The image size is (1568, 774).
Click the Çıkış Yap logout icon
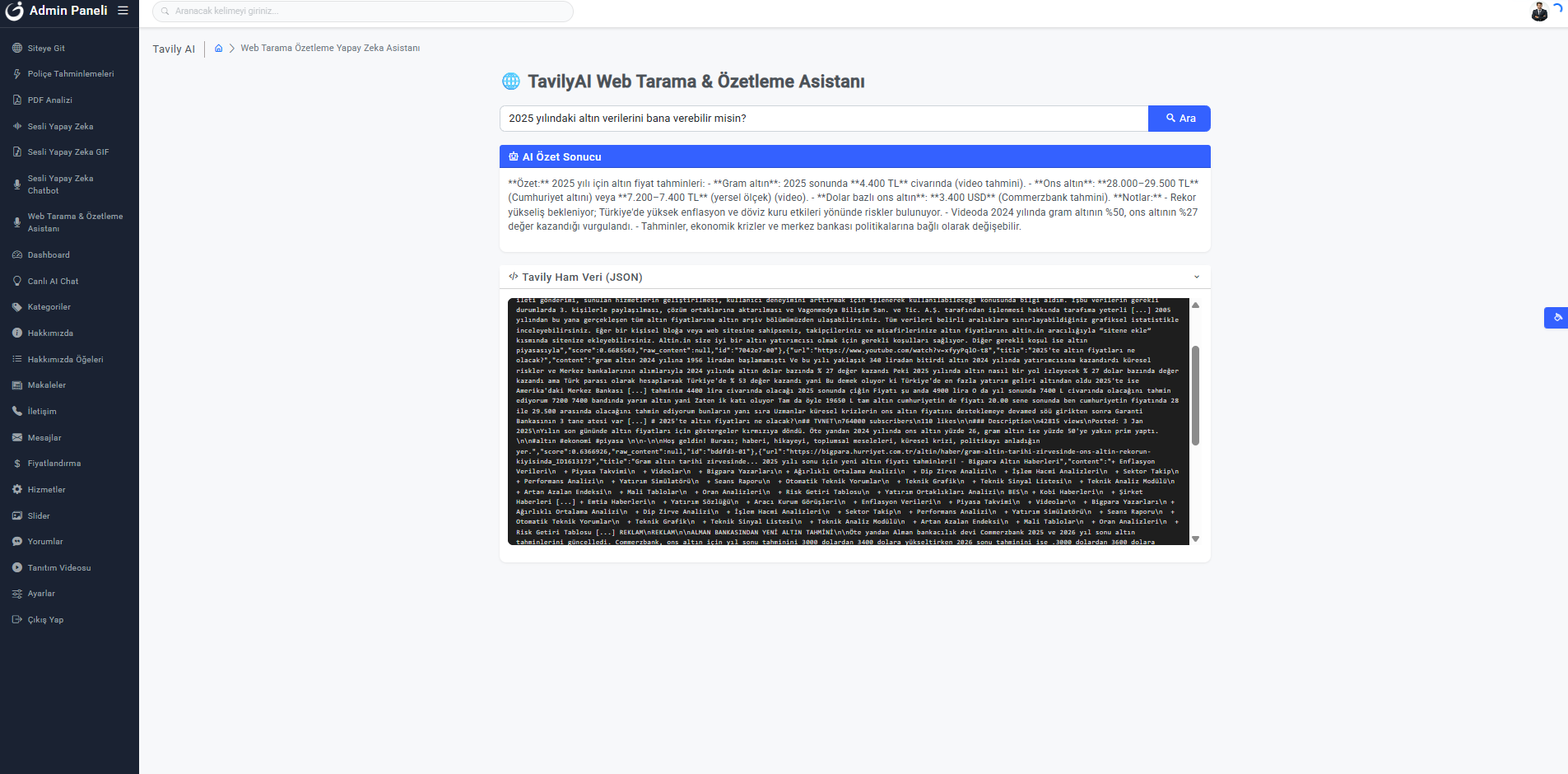point(17,620)
